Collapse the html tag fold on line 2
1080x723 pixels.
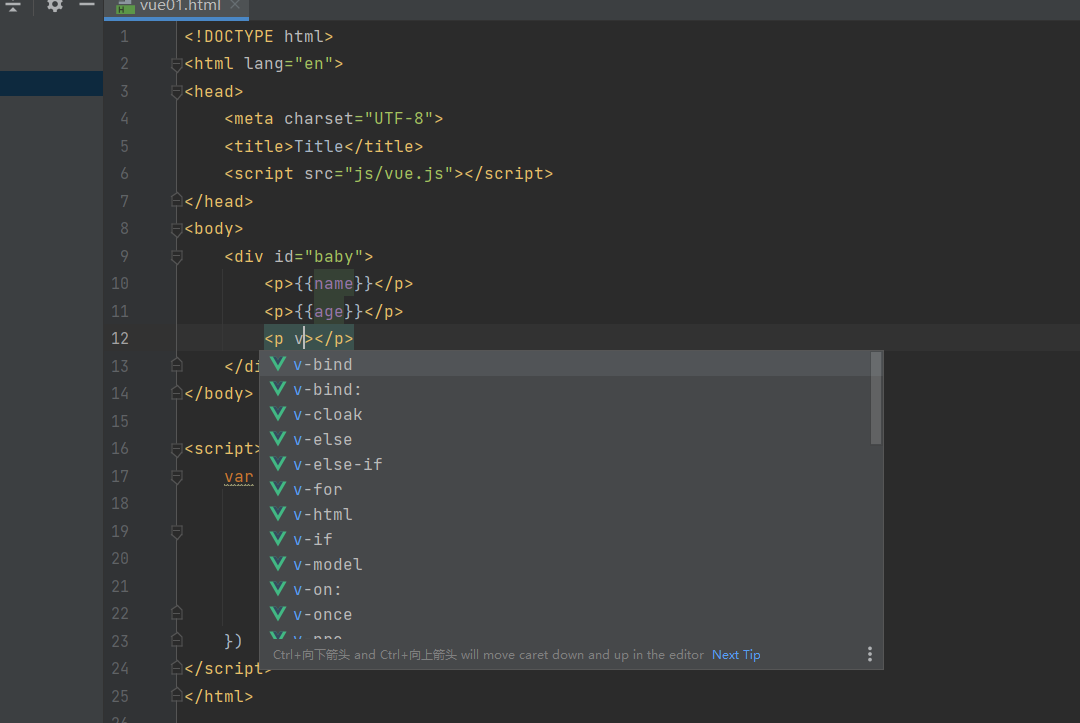(176, 64)
